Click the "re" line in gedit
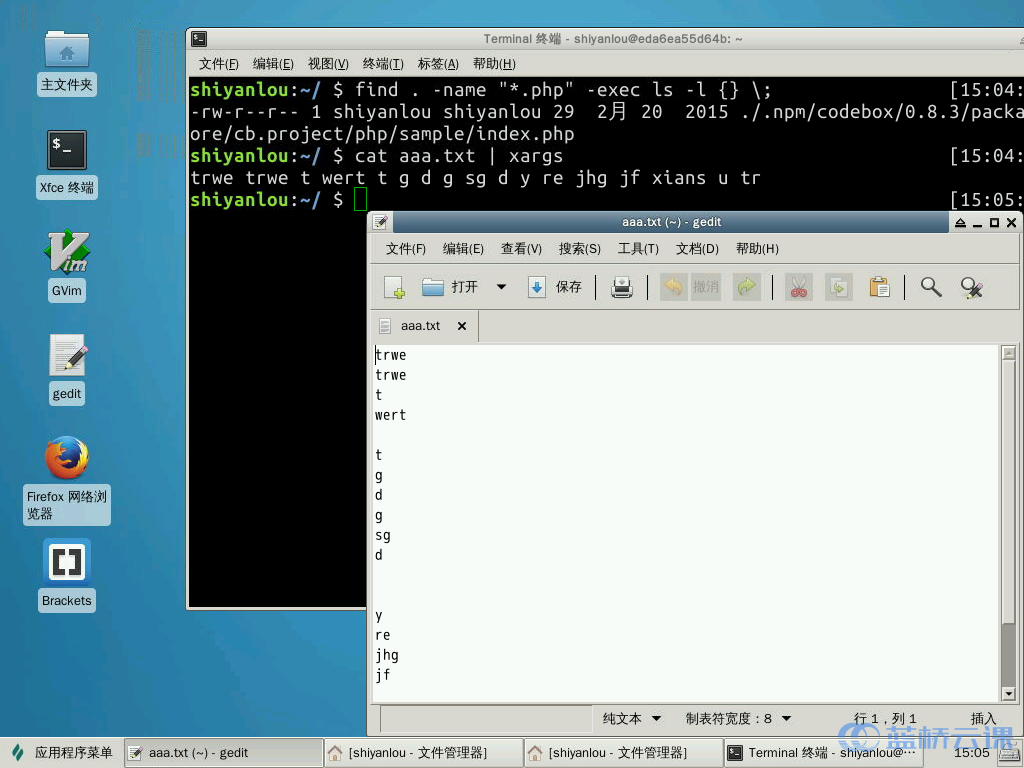This screenshot has height=768, width=1024. (383, 635)
